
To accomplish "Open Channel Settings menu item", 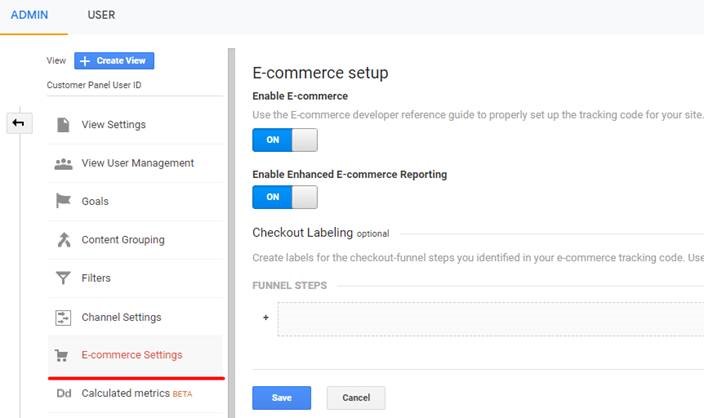I will [135, 317].
